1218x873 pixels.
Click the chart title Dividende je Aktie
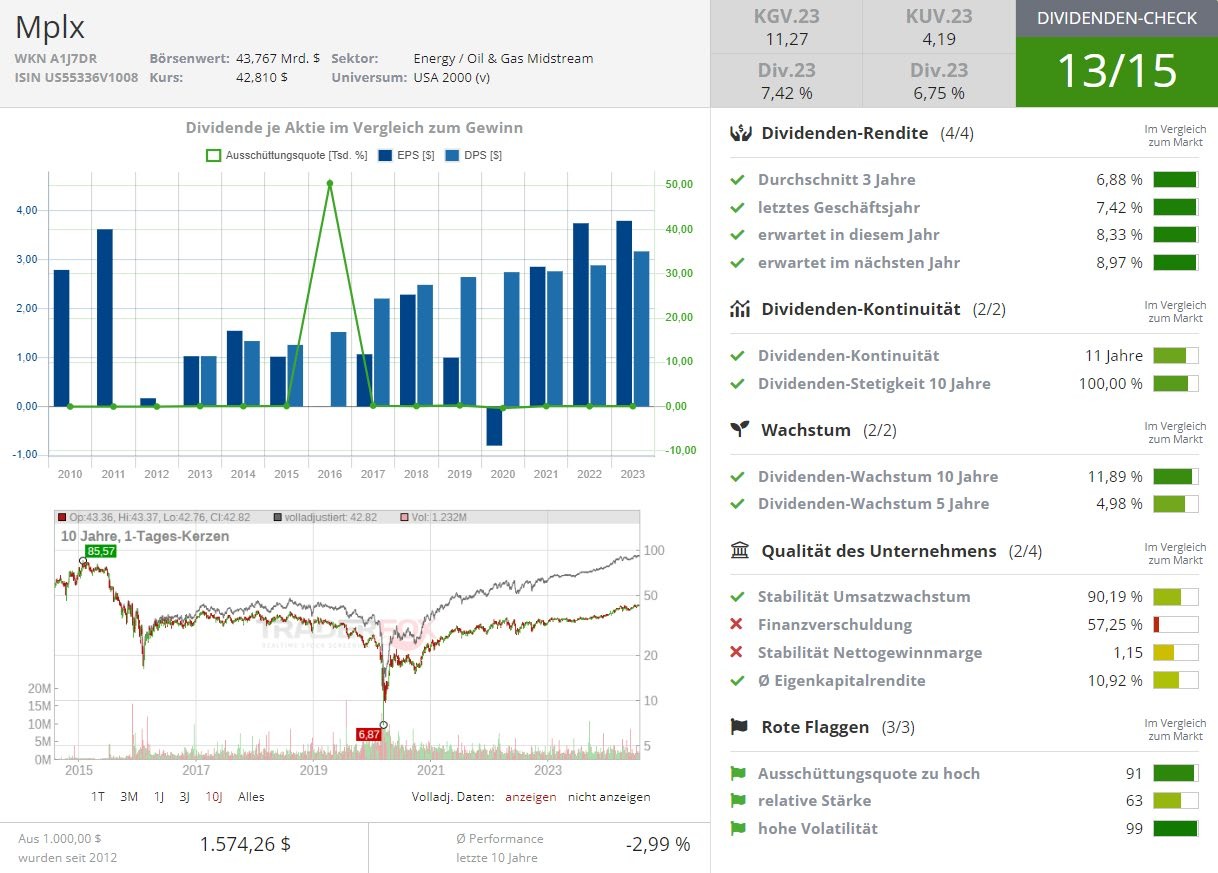[354, 128]
